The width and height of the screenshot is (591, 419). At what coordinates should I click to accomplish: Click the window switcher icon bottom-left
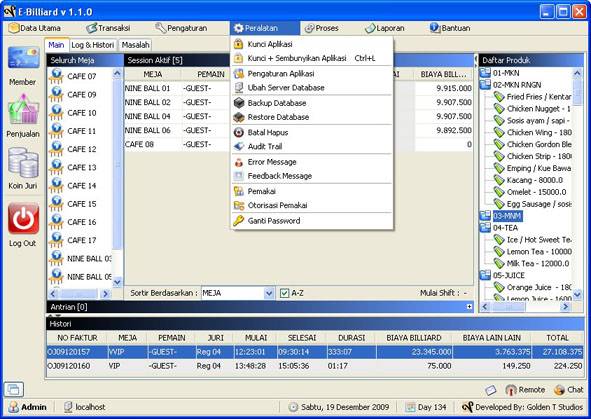click(x=14, y=389)
